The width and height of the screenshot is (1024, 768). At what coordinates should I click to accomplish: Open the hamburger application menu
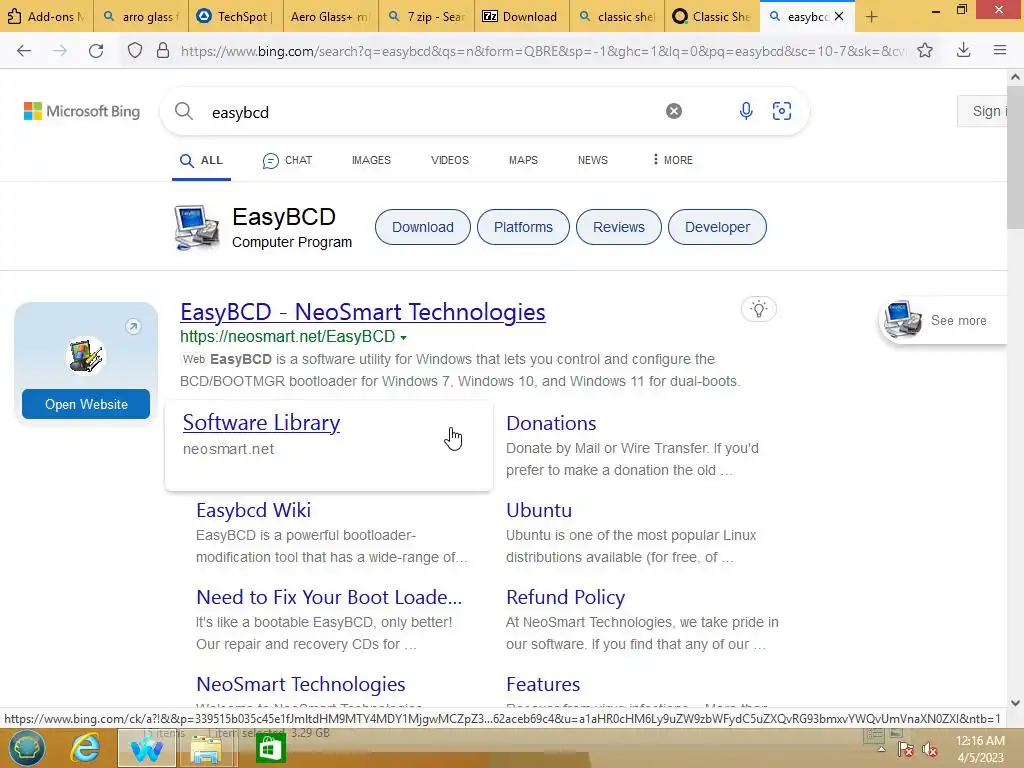pyautogui.click(x=1000, y=50)
